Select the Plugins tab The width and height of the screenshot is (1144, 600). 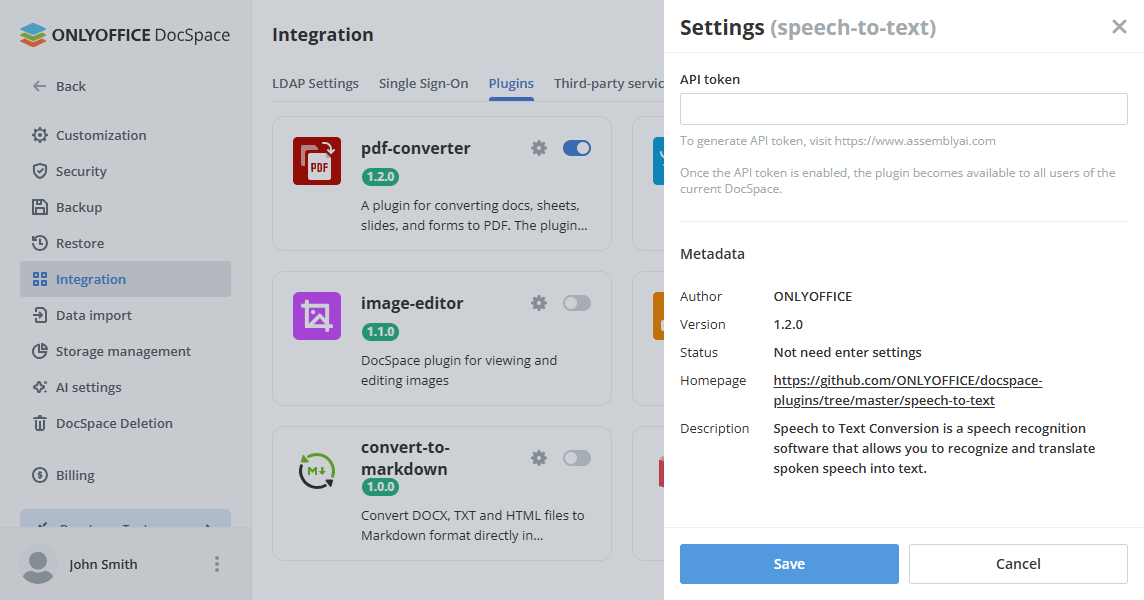511,83
